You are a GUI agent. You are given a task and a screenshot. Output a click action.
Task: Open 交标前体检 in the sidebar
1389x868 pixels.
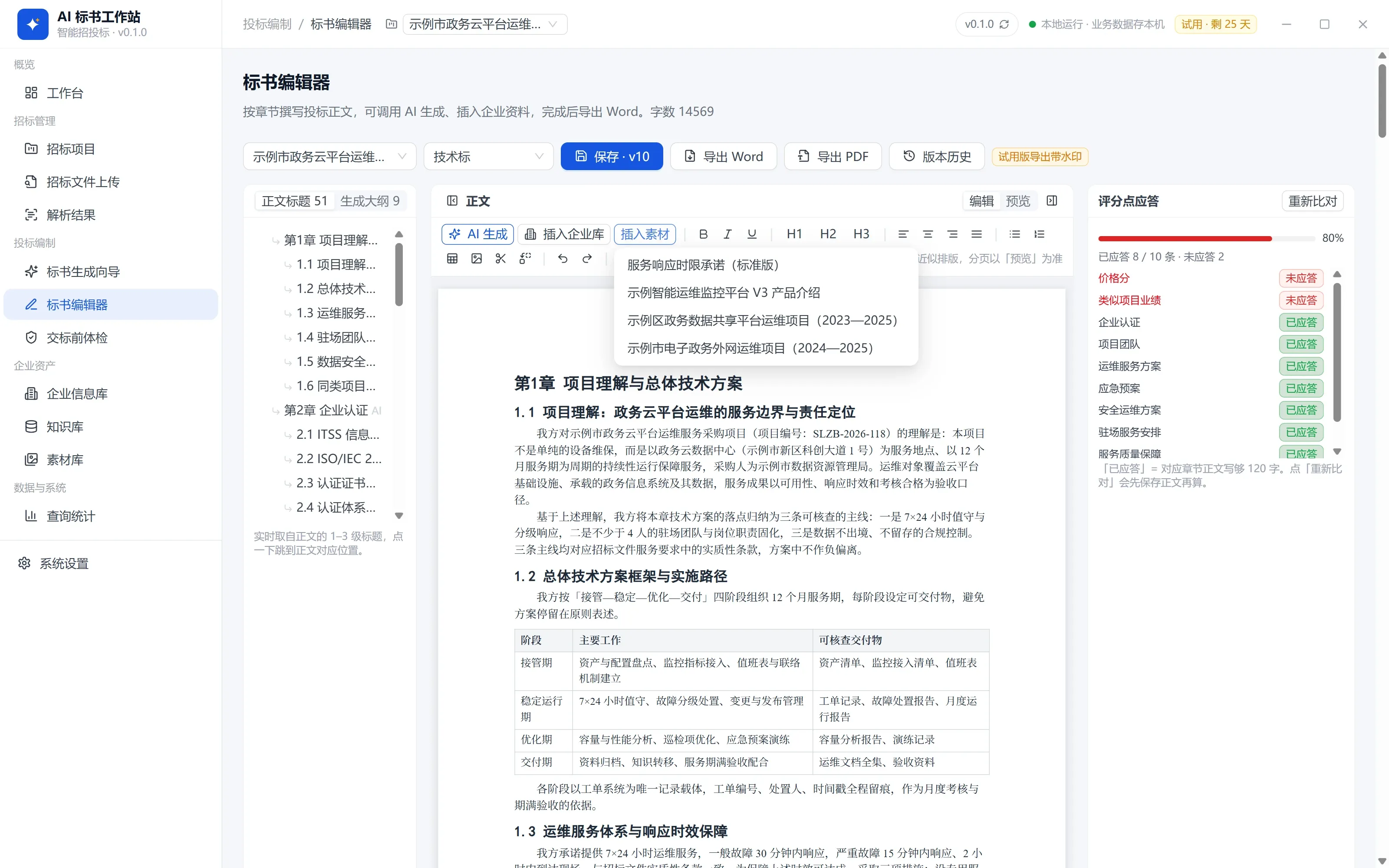(111, 338)
